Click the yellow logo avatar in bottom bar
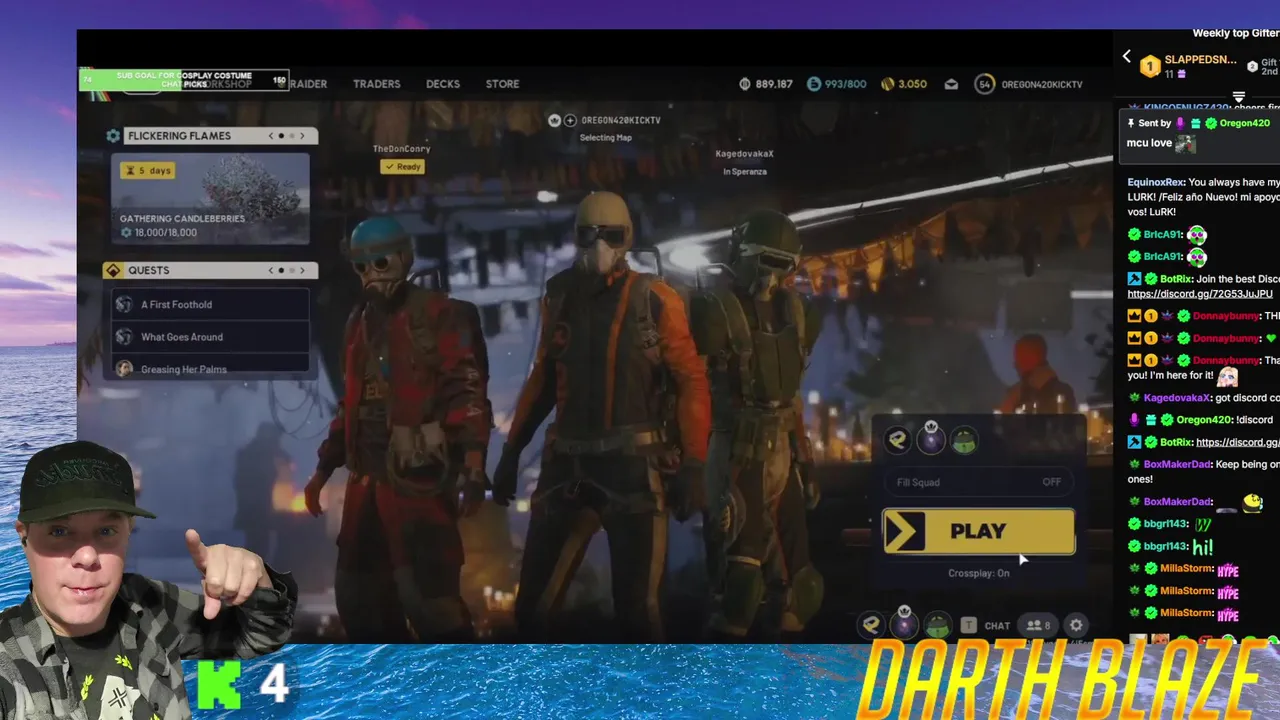The height and width of the screenshot is (720, 1280). [871, 625]
